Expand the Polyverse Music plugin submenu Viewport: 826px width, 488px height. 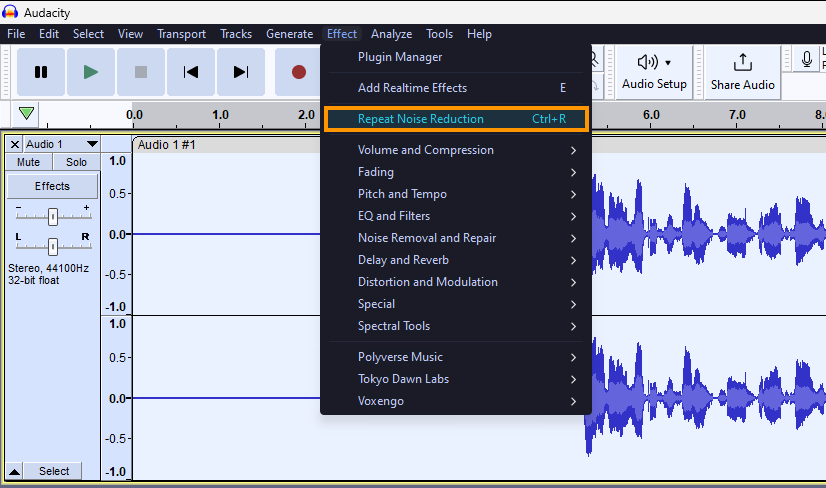click(x=456, y=357)
